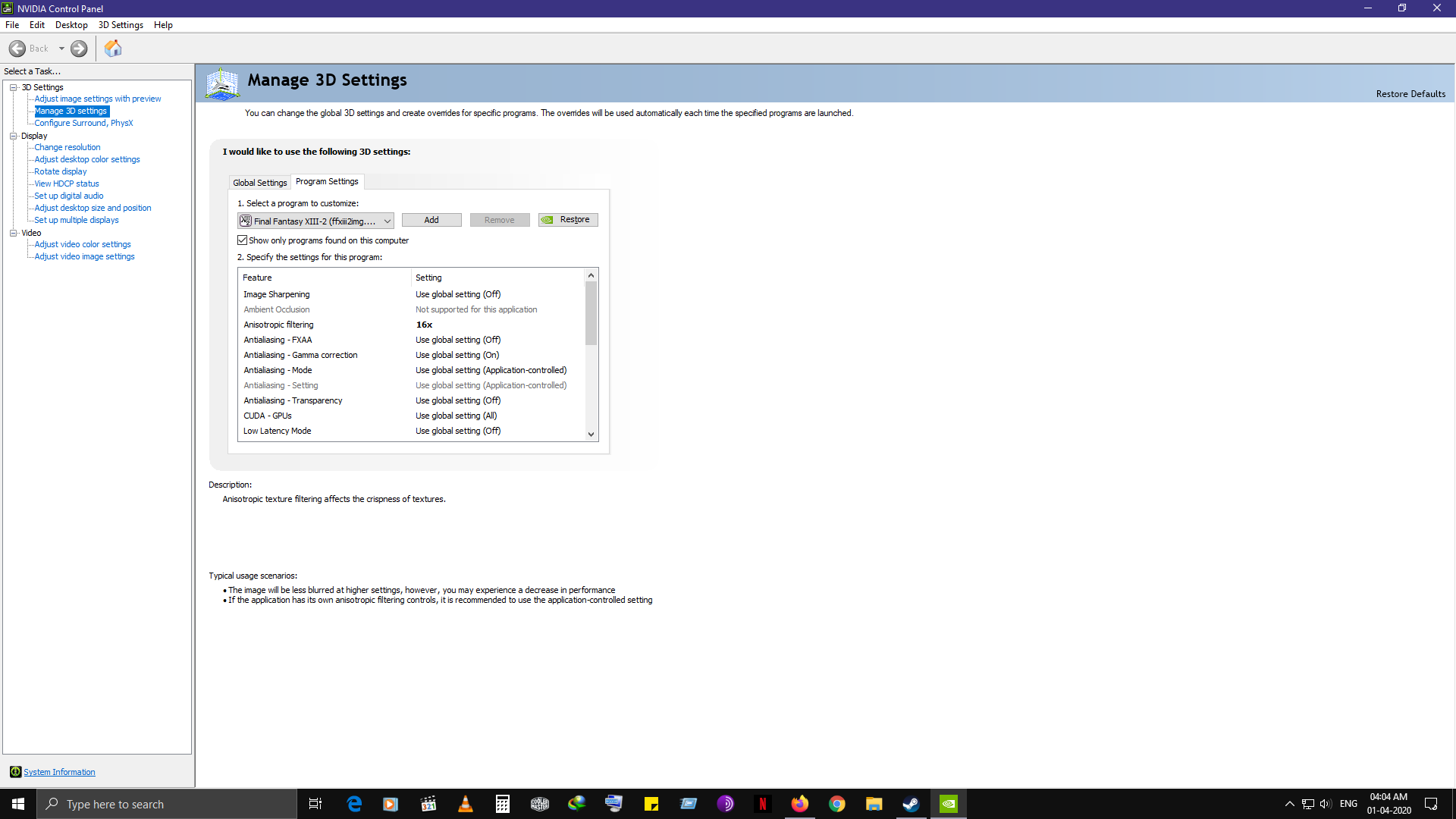
Task: Open Steam from the taskbar
Action: (911, 804)
